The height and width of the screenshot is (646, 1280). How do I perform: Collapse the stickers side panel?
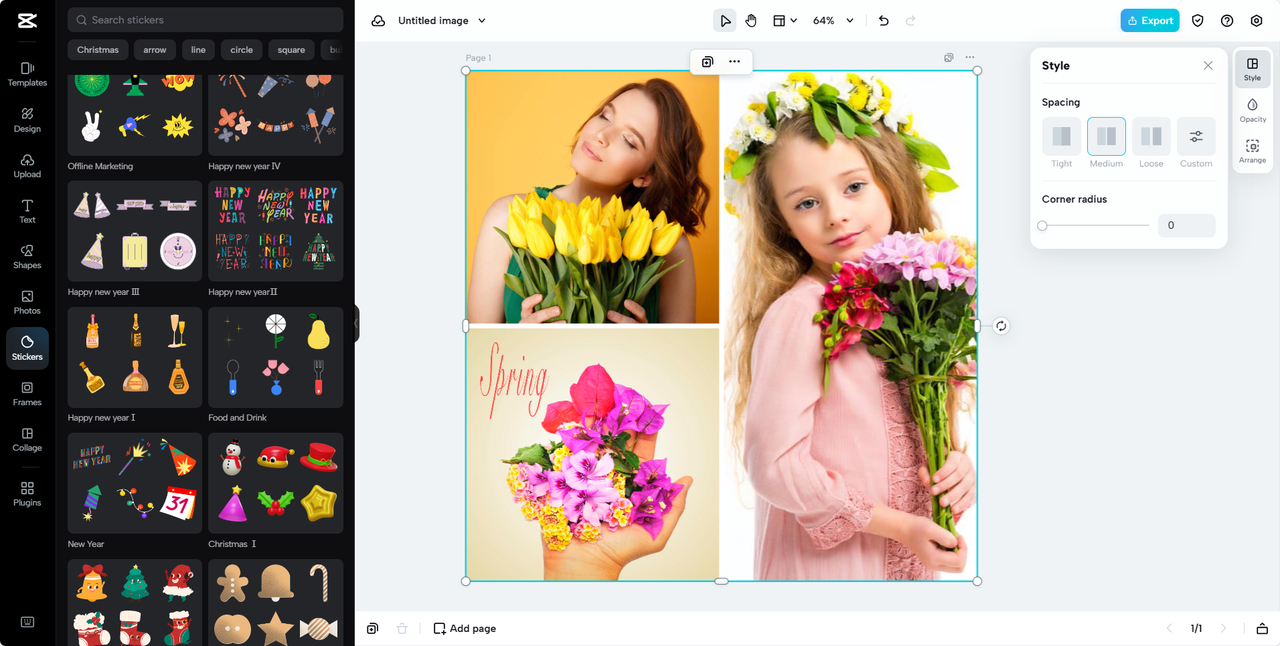coord(356,323)
